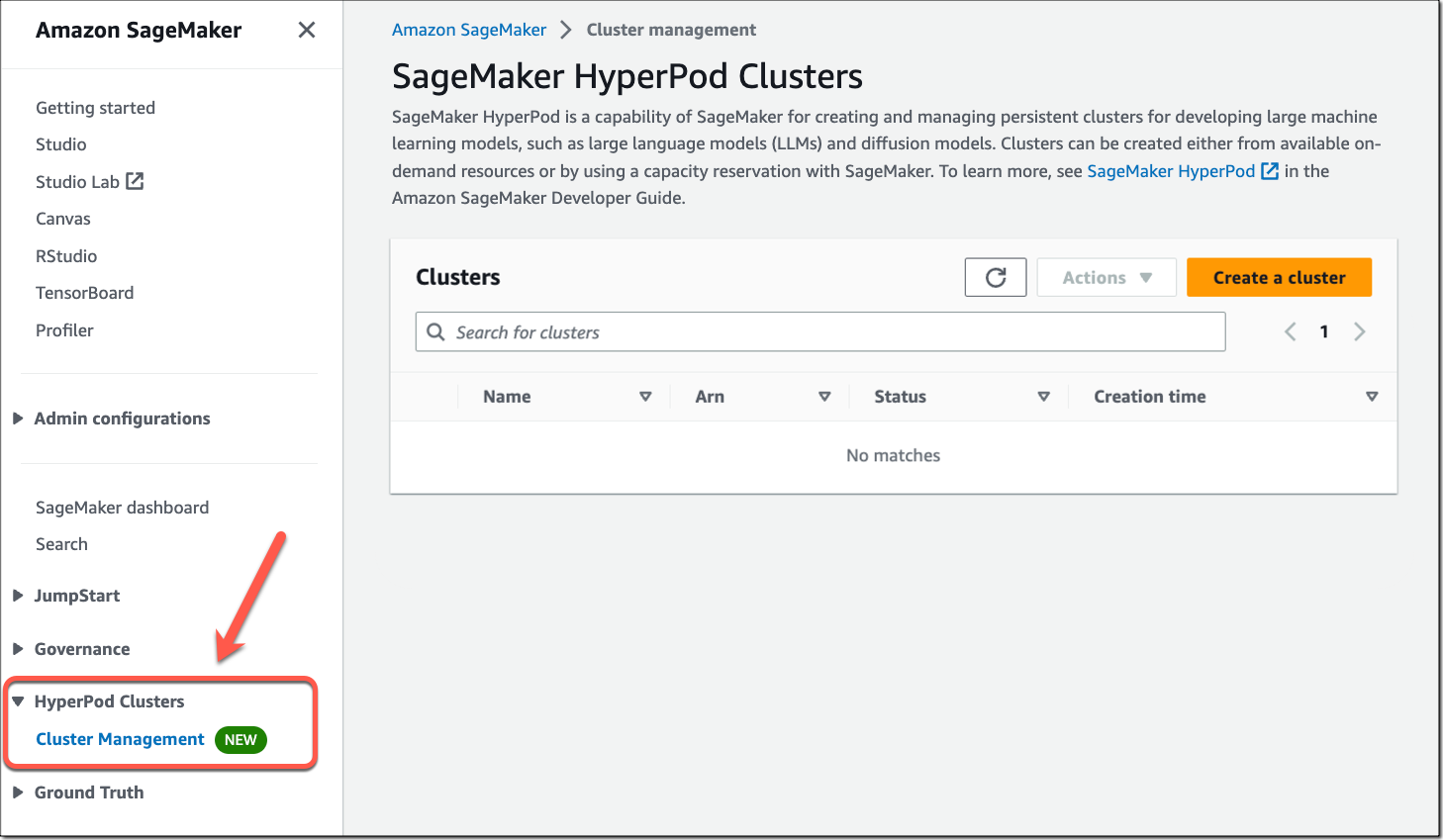1443x840 pixels.
Task: Click the Creation time column header
Action: point(1149,397)
